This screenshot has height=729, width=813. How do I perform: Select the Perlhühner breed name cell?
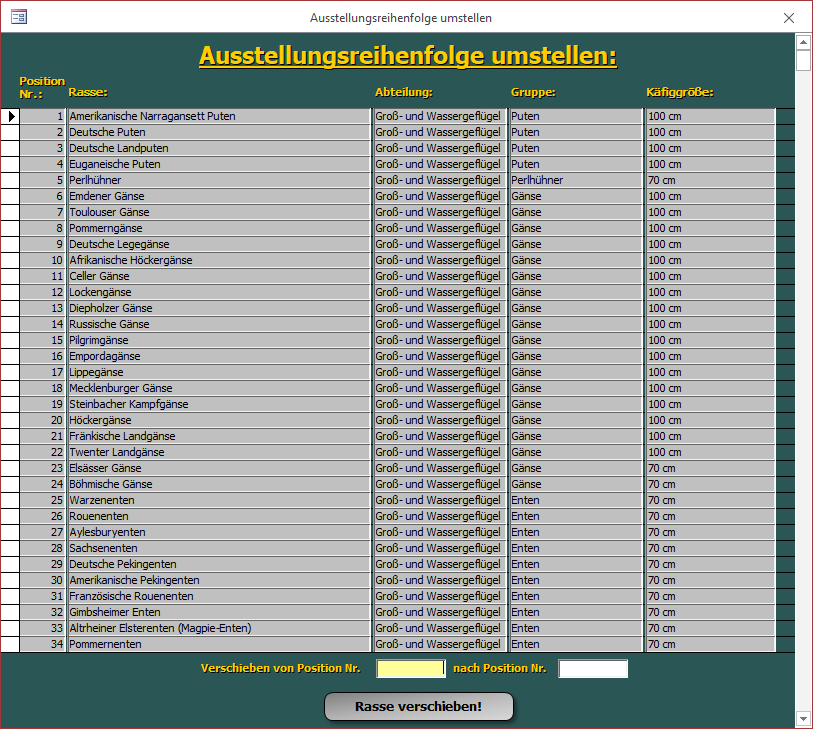(218, 180)
